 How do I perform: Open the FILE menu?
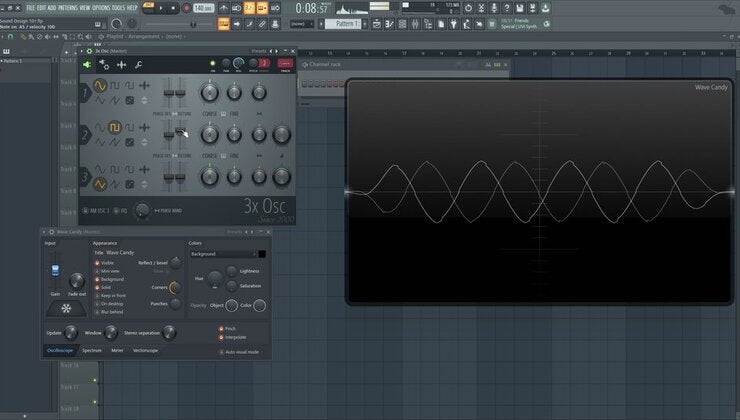pyautogui.click(x=31, y=8)
